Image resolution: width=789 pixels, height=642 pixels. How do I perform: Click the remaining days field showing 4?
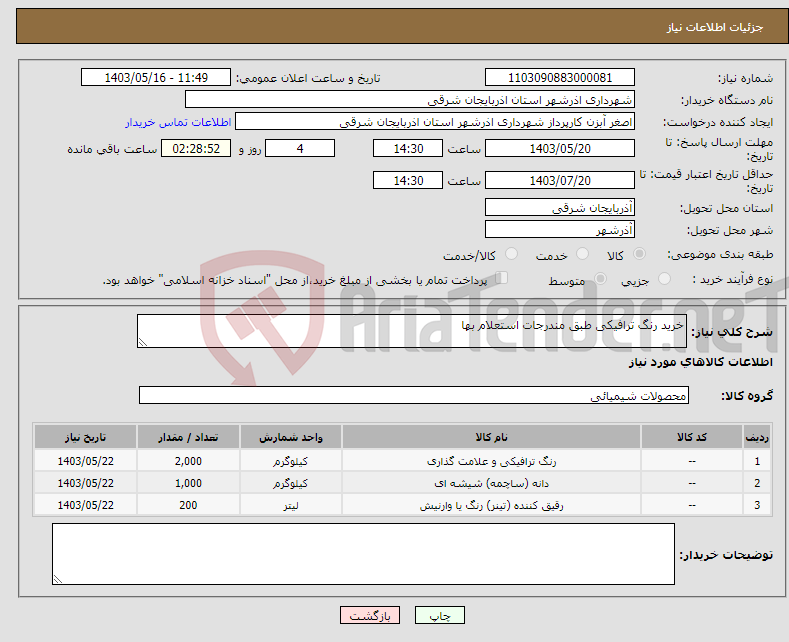(x=300, y=148)
